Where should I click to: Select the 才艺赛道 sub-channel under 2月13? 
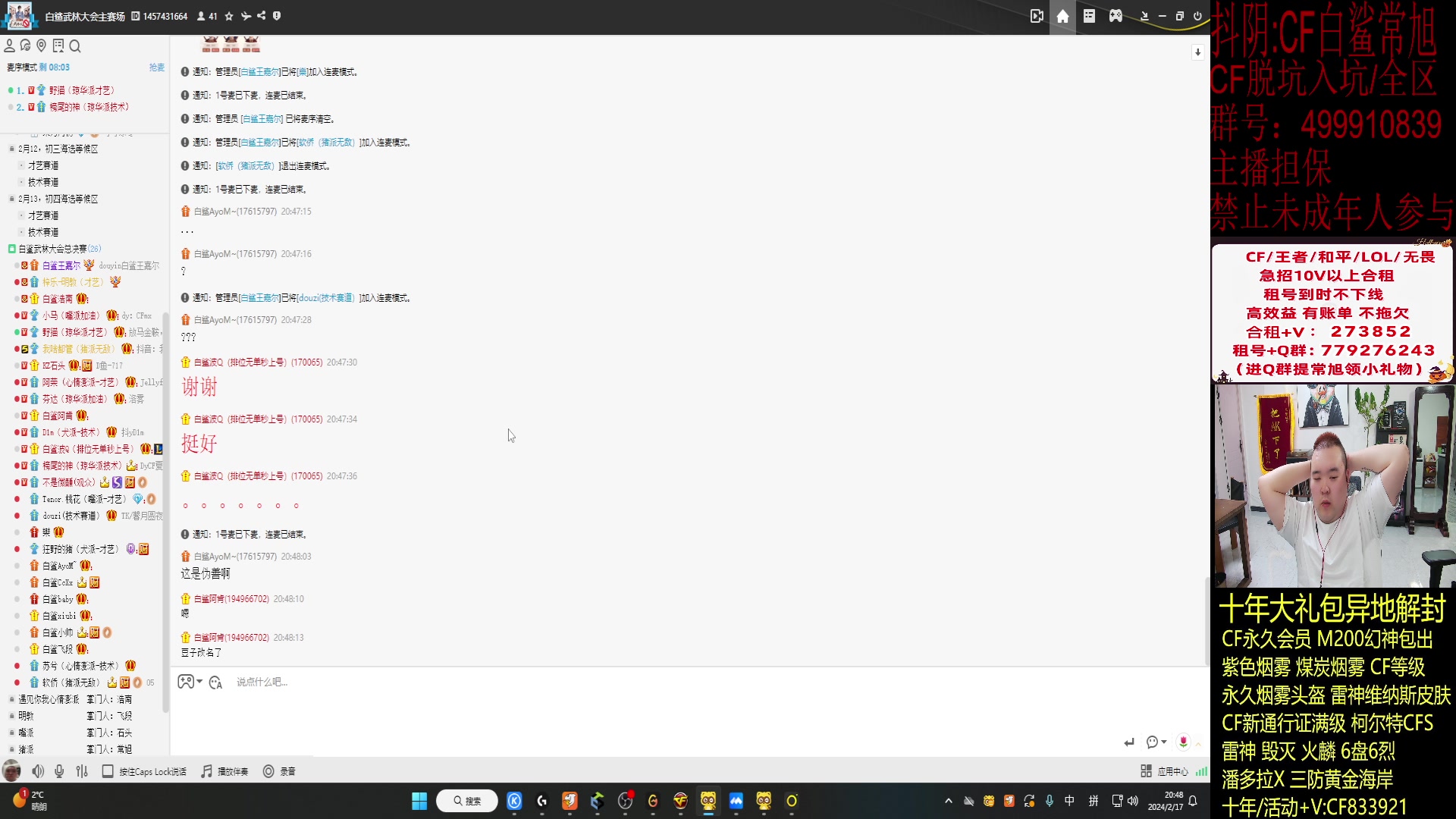coord(43,215)
